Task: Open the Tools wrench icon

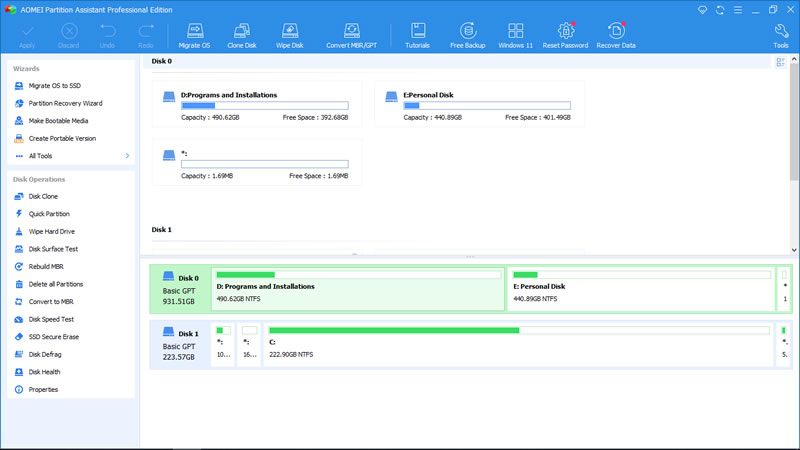Action: (x=781, y=36)
